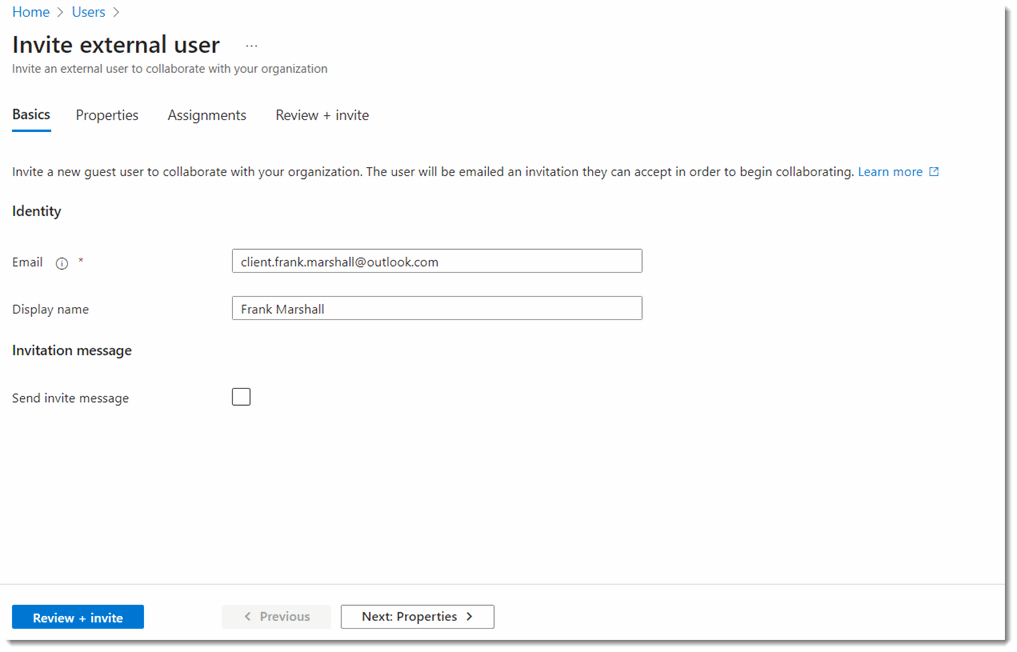Click into the Display name field

coord(437,309)
